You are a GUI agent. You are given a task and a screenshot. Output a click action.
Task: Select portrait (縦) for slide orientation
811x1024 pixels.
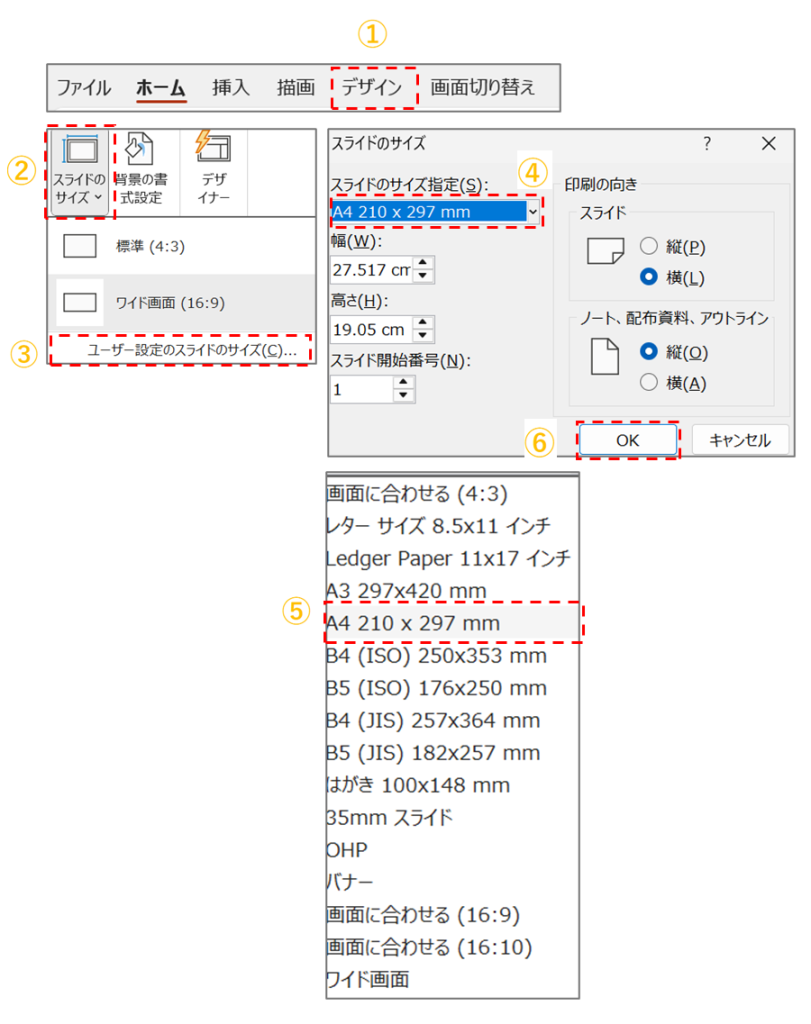click(x=648, y=246)
